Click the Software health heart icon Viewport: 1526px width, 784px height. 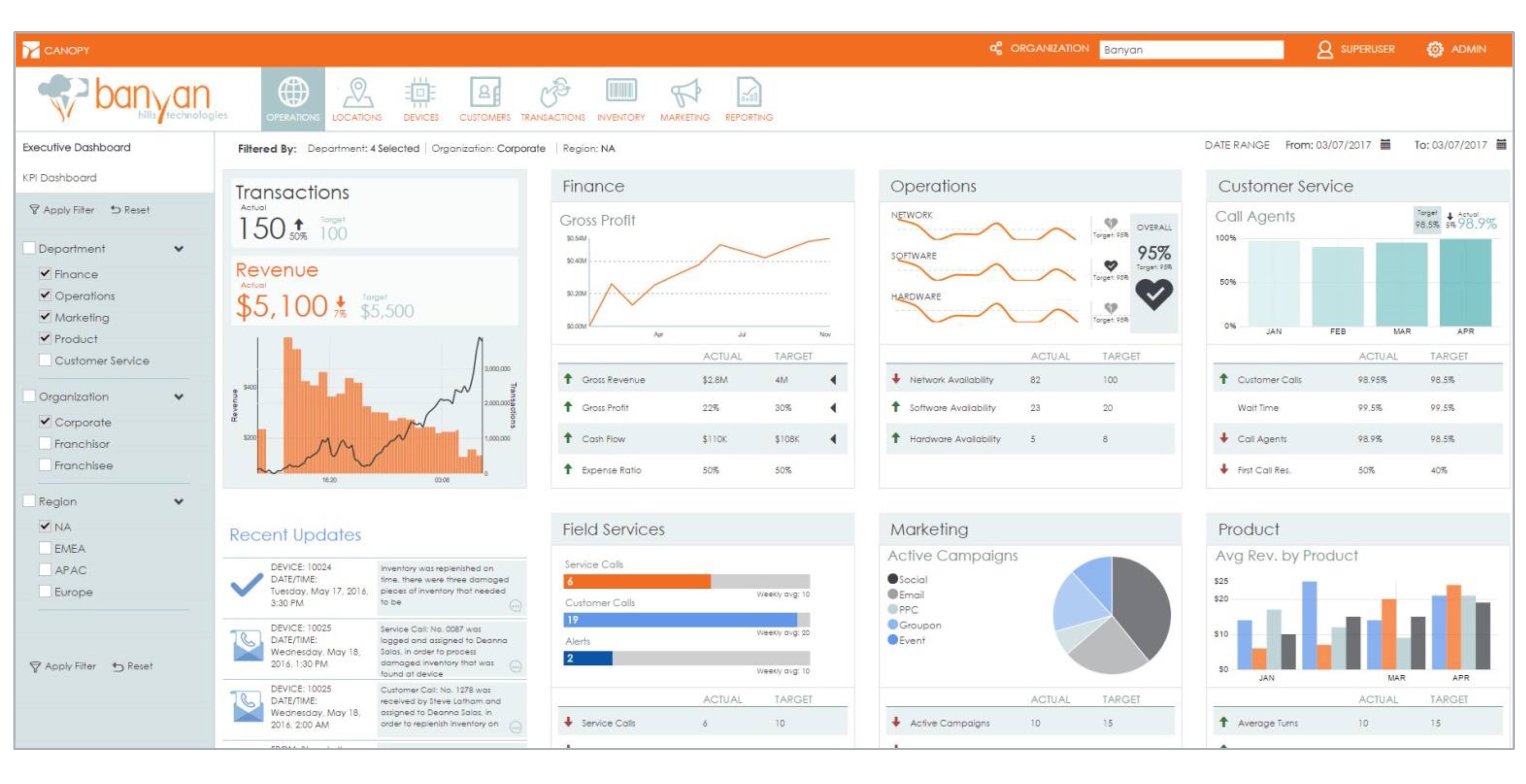pyautogui.click(x=1111, y=265)
